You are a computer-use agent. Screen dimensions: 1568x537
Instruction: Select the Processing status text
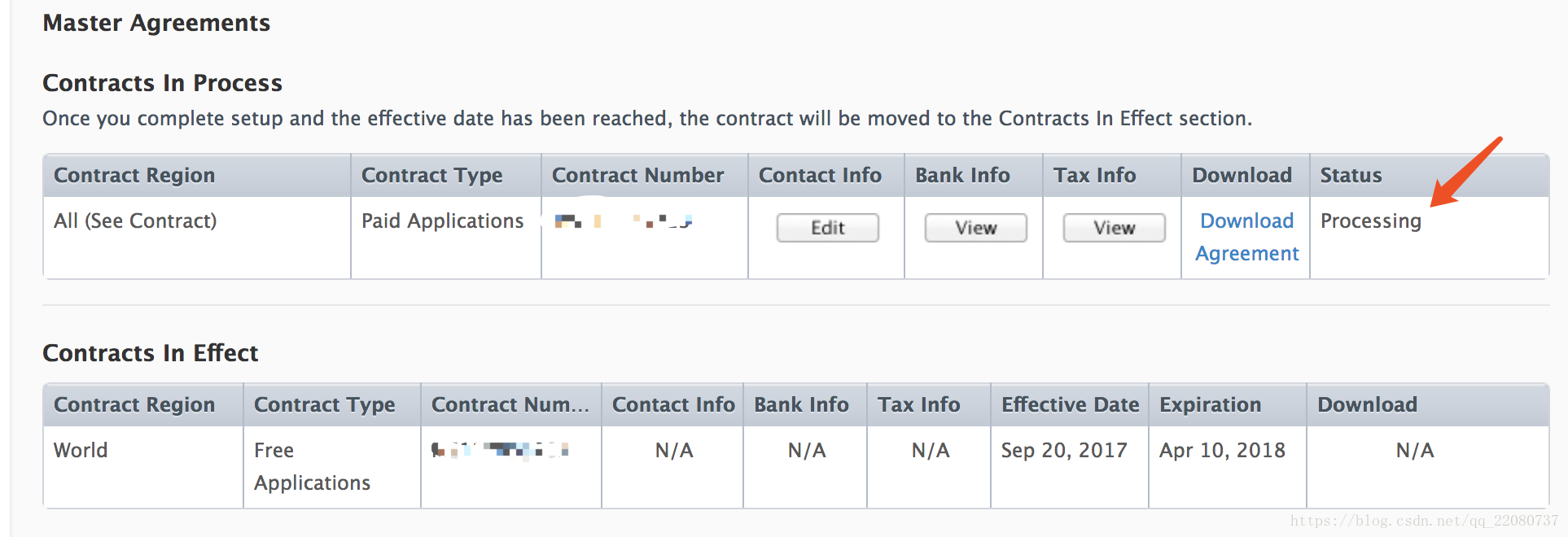[1370, 221]
